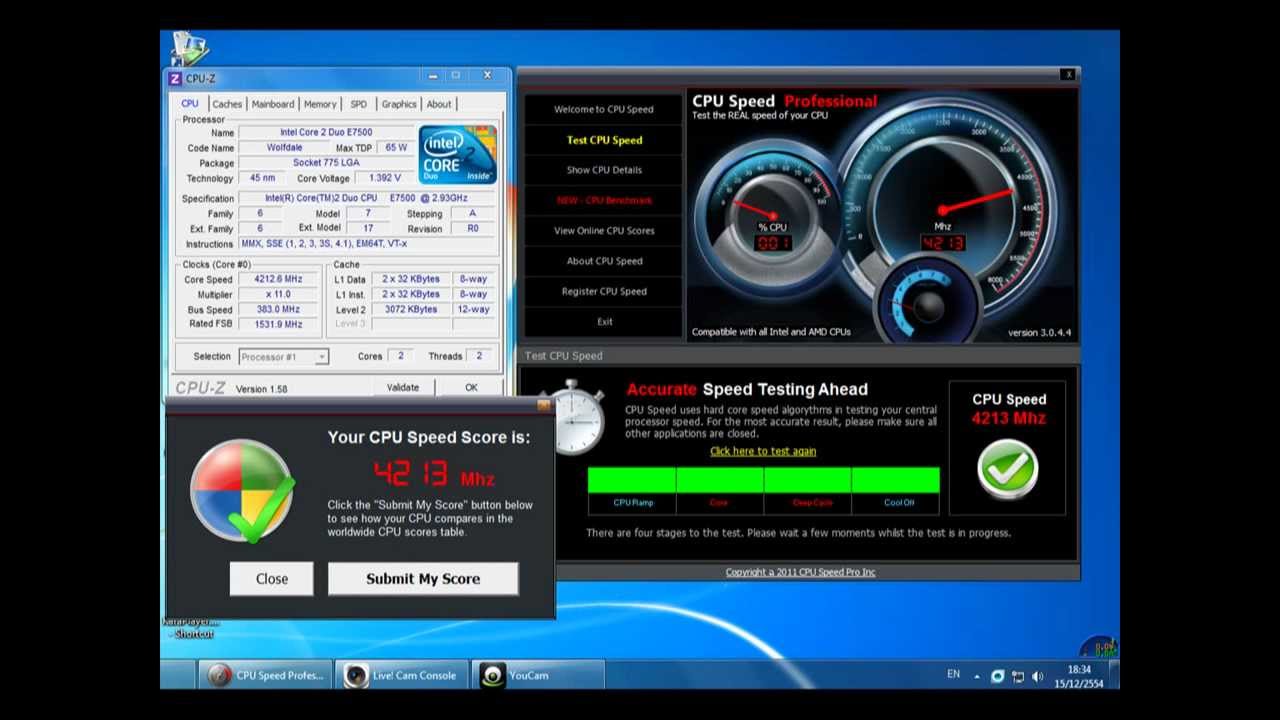Show hidden tray icons arrow

(977, 676)
